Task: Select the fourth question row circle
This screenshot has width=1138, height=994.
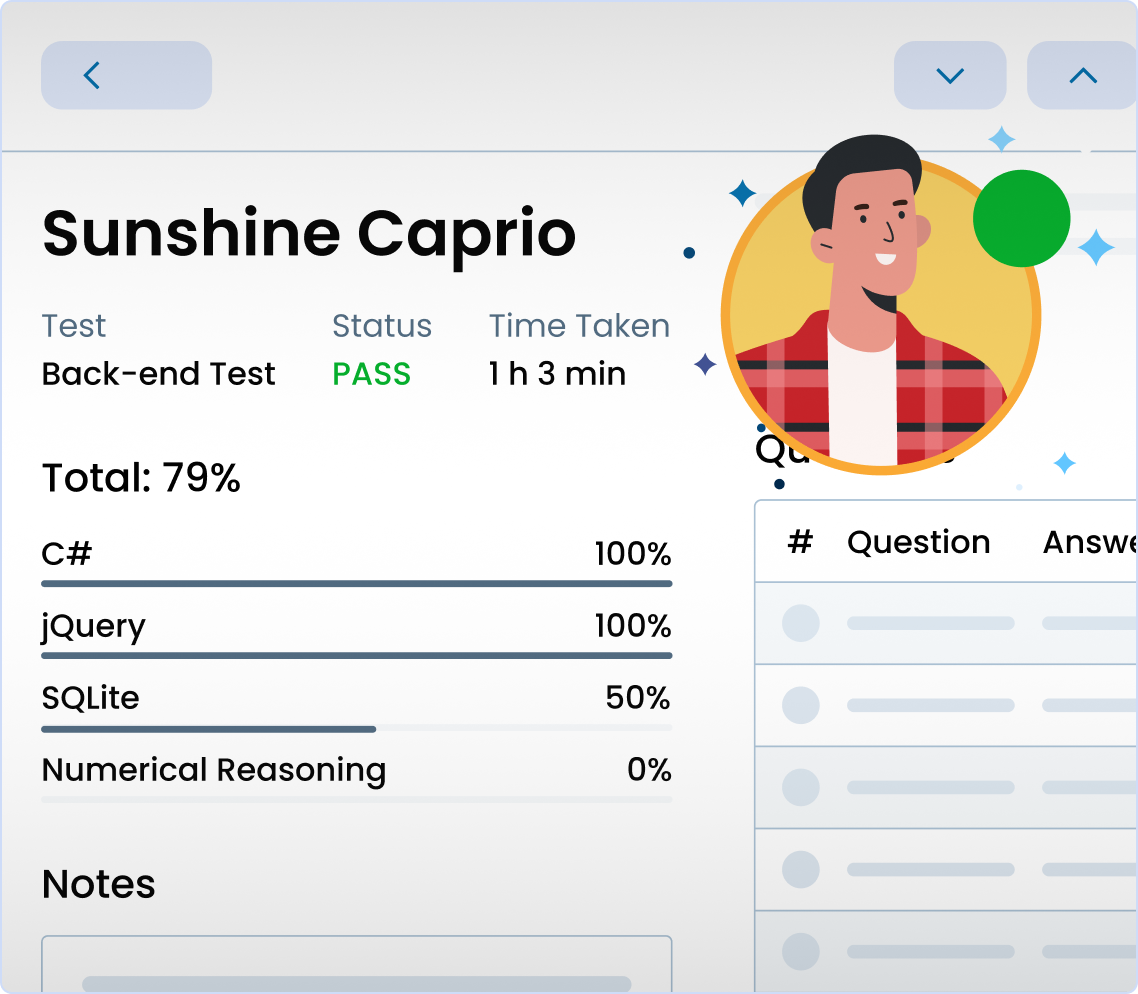Action: coord(800,869)
